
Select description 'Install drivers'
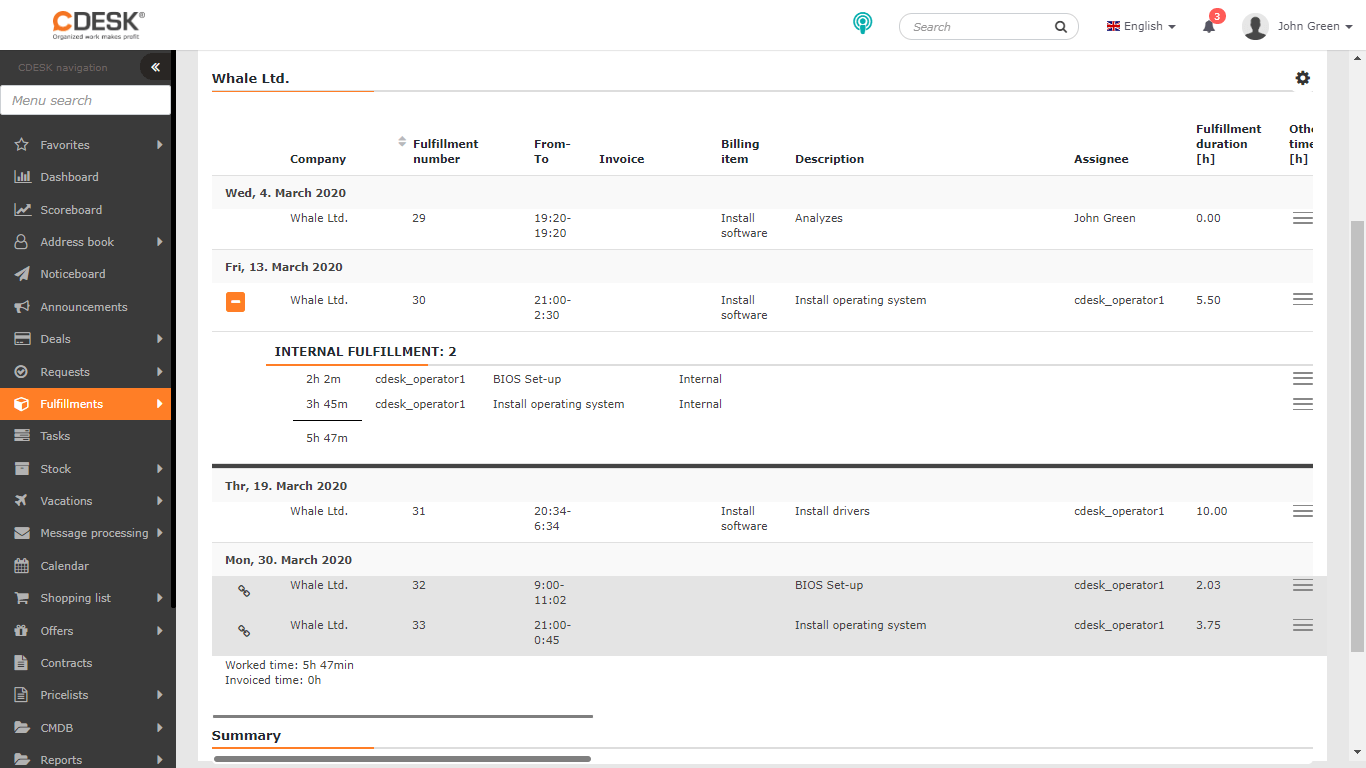point(832,511)
